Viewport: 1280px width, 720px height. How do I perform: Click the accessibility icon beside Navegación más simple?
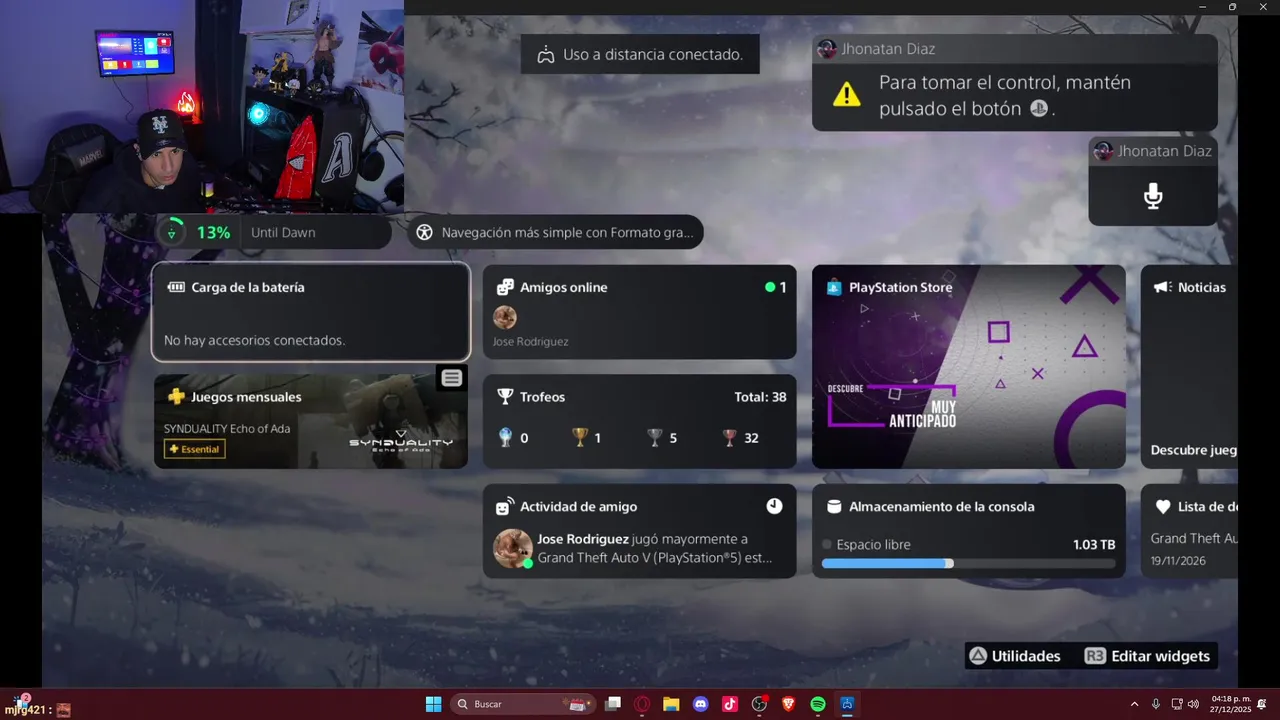coord(424,232)
